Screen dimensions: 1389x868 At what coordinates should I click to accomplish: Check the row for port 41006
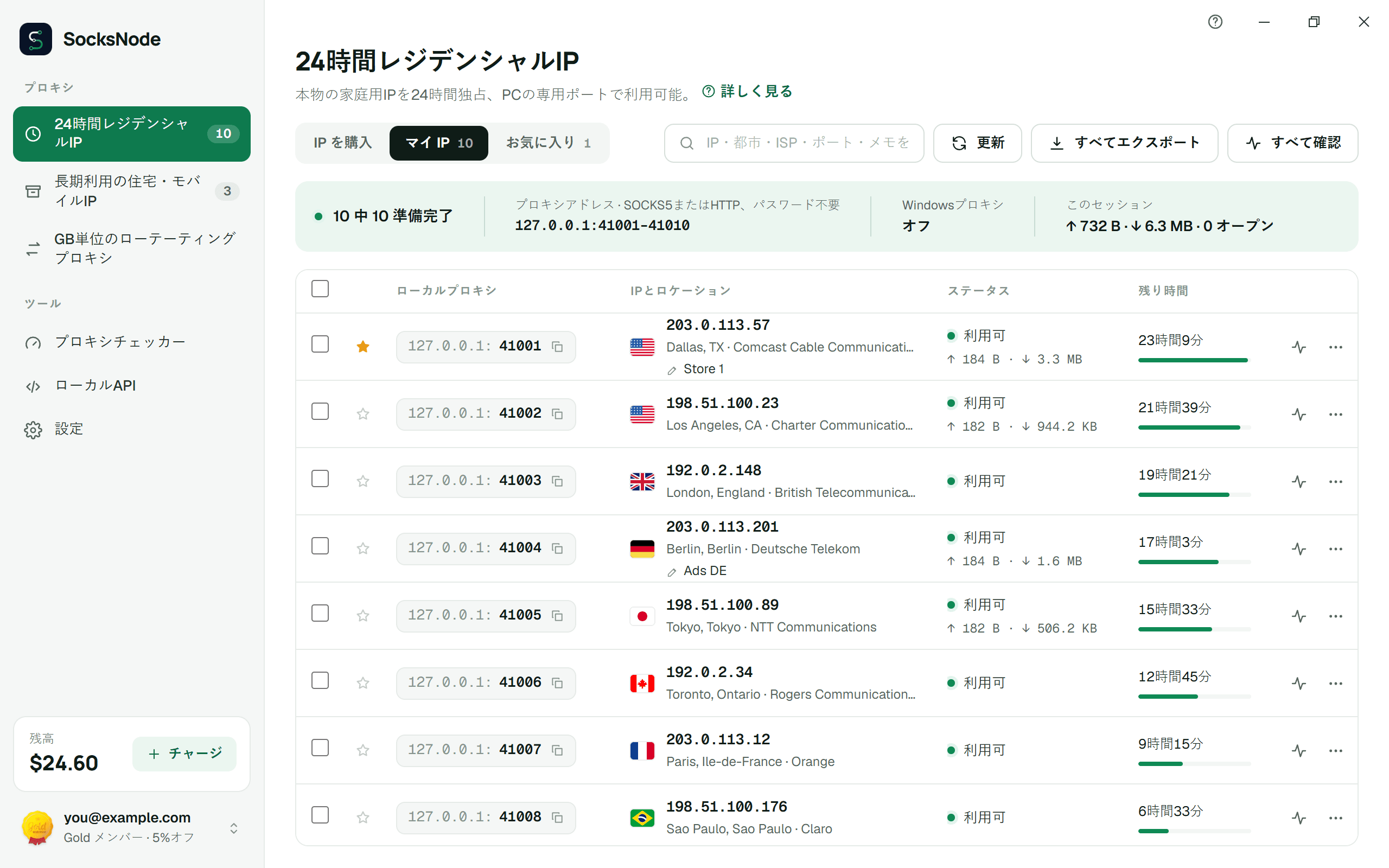(320, 680)
